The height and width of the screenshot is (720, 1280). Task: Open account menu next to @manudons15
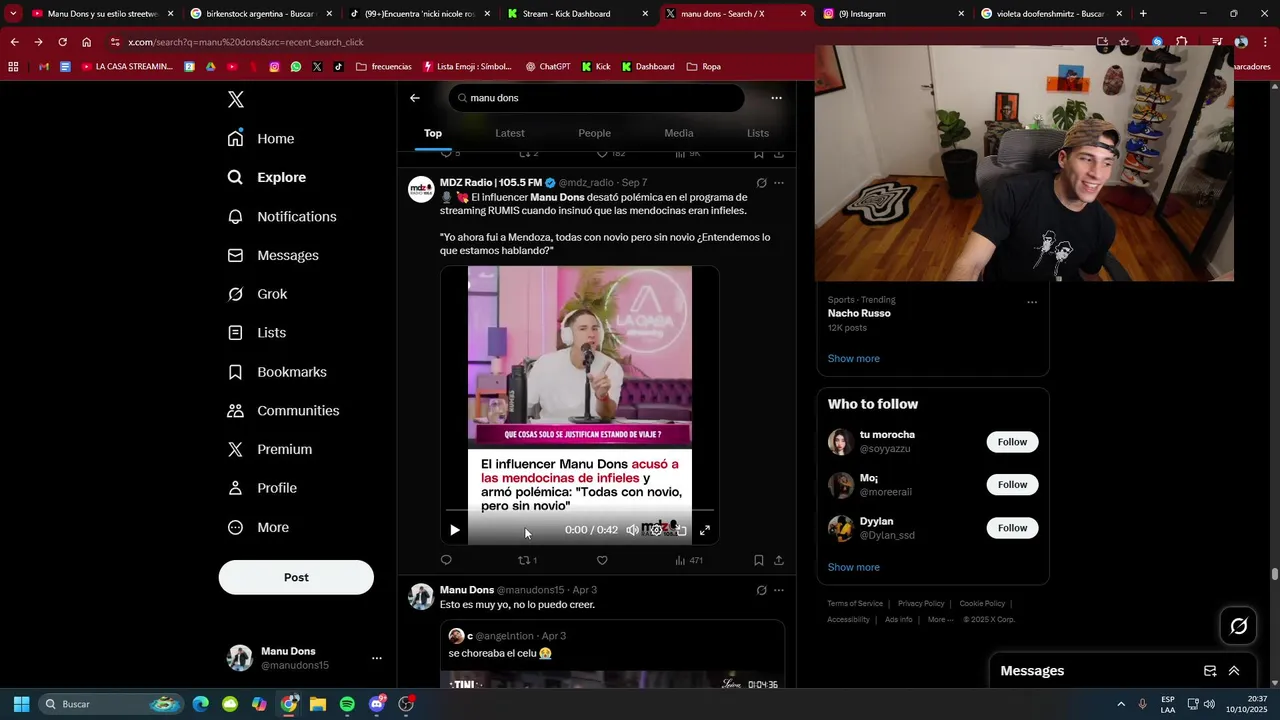[377, 658]
